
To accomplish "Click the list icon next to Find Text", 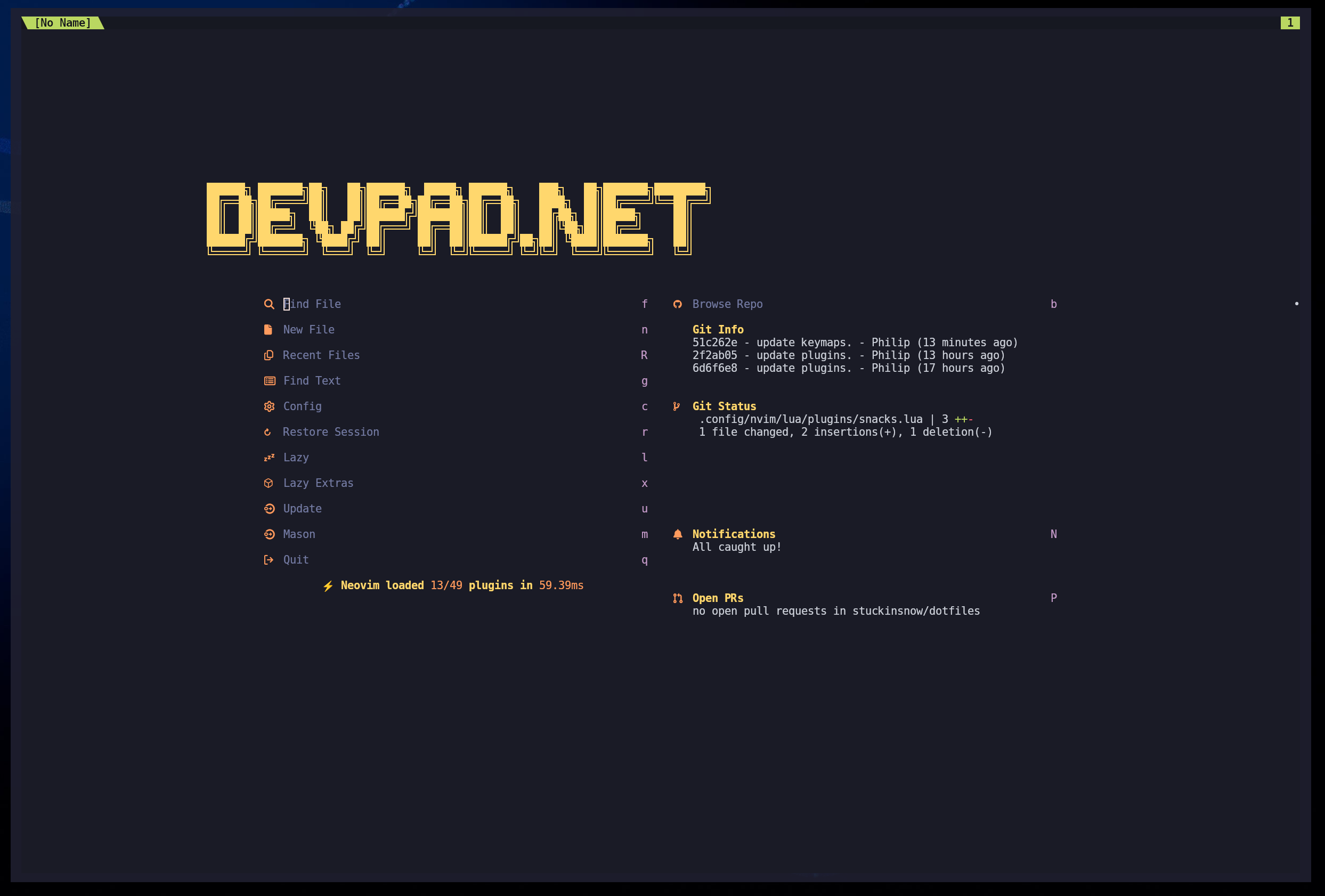I will tap(269, 381).
